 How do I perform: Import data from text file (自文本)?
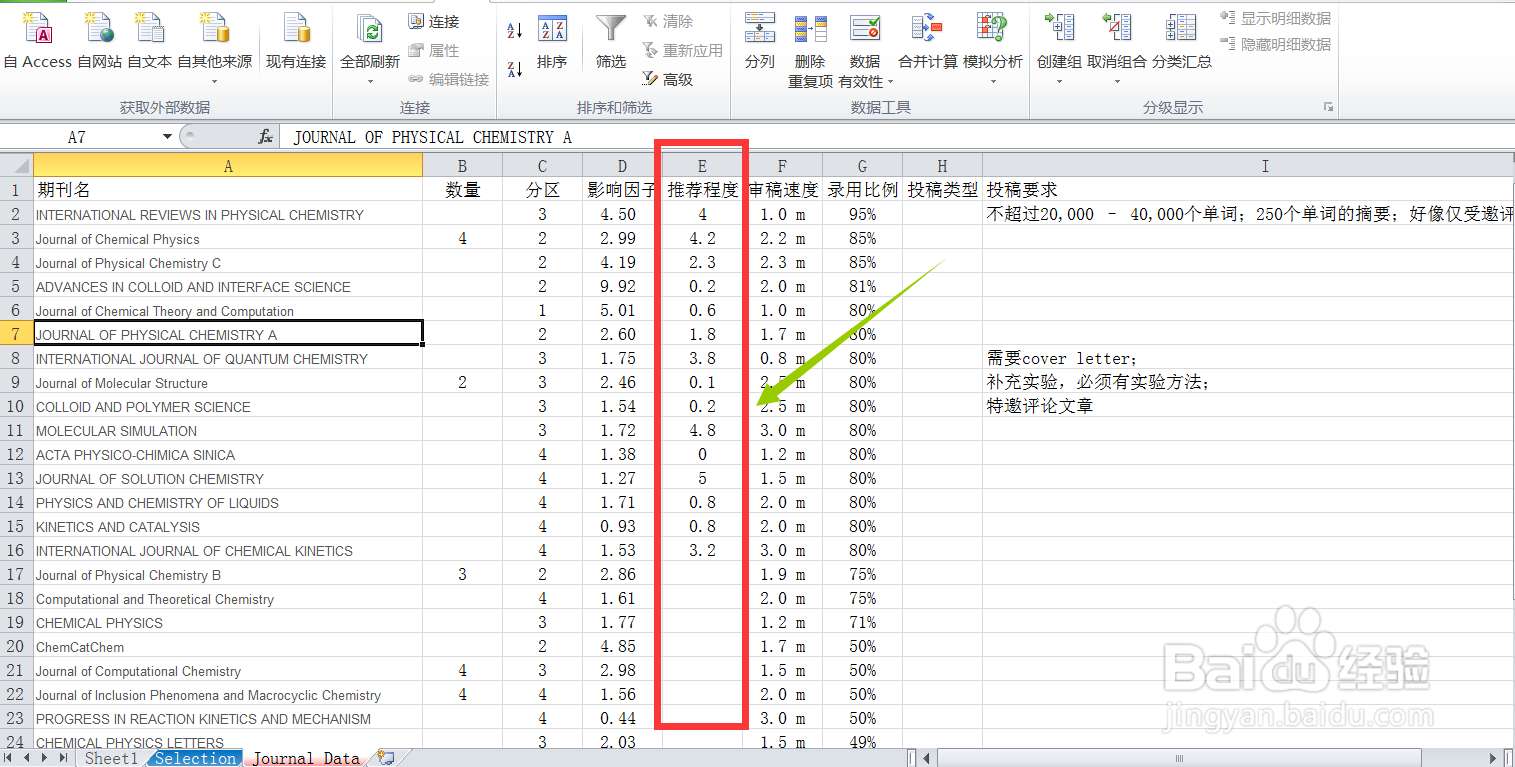pyautogui.click(x=150, y=42)
